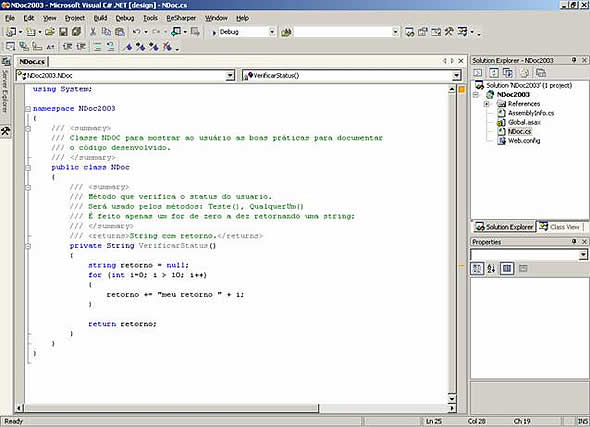The image size is (590, 427).
Task: Comment out the selected lines icon
Action: (x=97, y=47)
